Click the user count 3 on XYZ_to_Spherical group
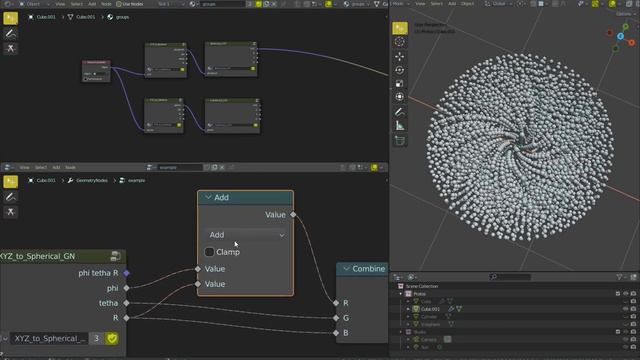Screen dimensions: 640x360 96,338
